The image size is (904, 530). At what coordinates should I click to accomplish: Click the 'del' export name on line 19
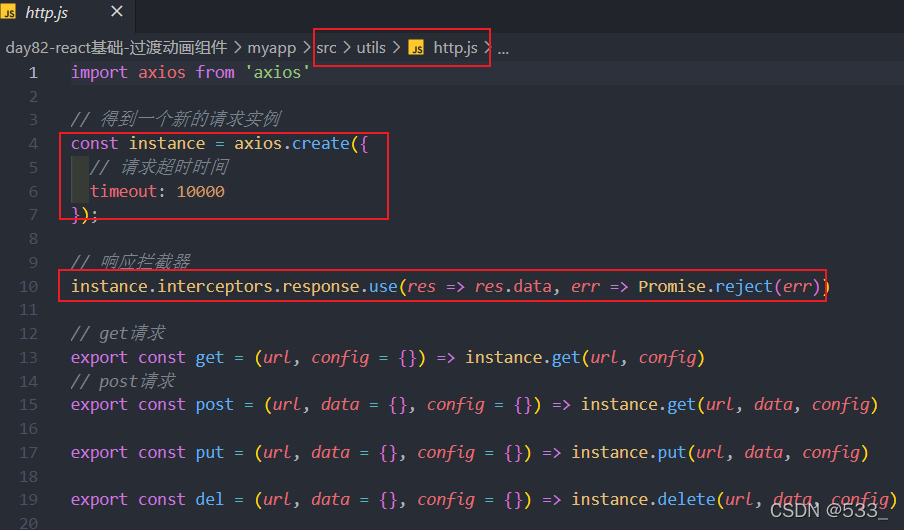pos(209,499)
